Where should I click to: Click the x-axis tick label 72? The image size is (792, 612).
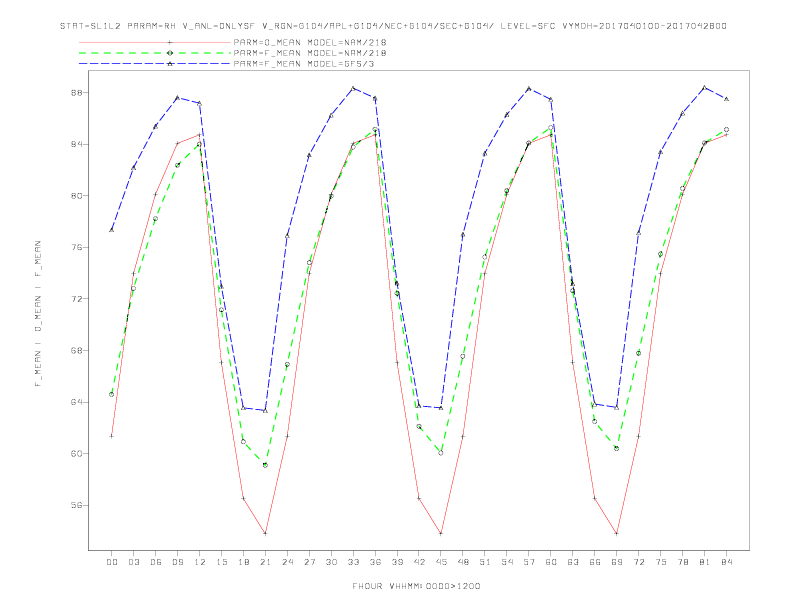point(638,562)
